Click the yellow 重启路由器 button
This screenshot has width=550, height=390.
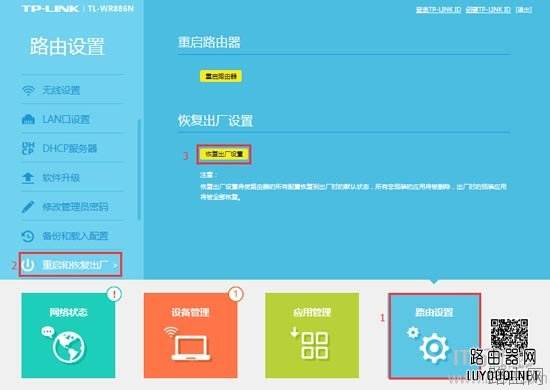coord(221,76)
